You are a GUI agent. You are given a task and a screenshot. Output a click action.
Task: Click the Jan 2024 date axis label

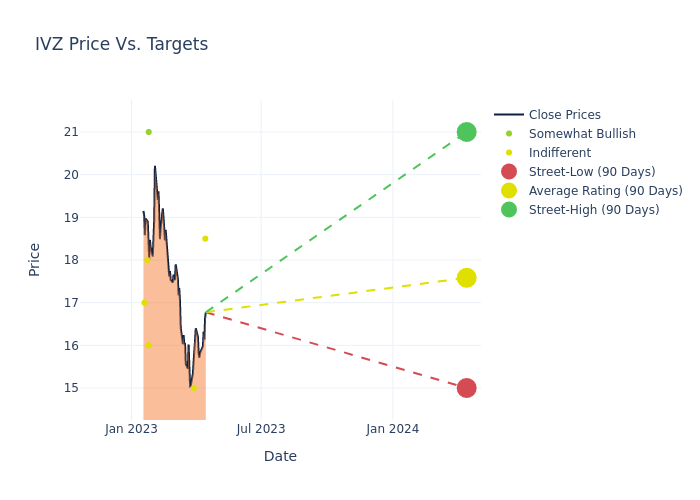tap(392, 429)
